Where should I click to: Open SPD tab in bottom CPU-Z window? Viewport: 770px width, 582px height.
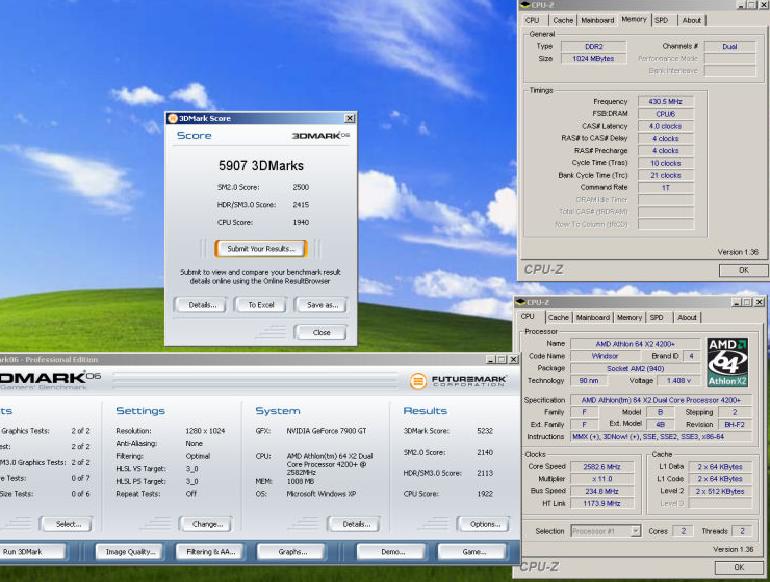657,317
